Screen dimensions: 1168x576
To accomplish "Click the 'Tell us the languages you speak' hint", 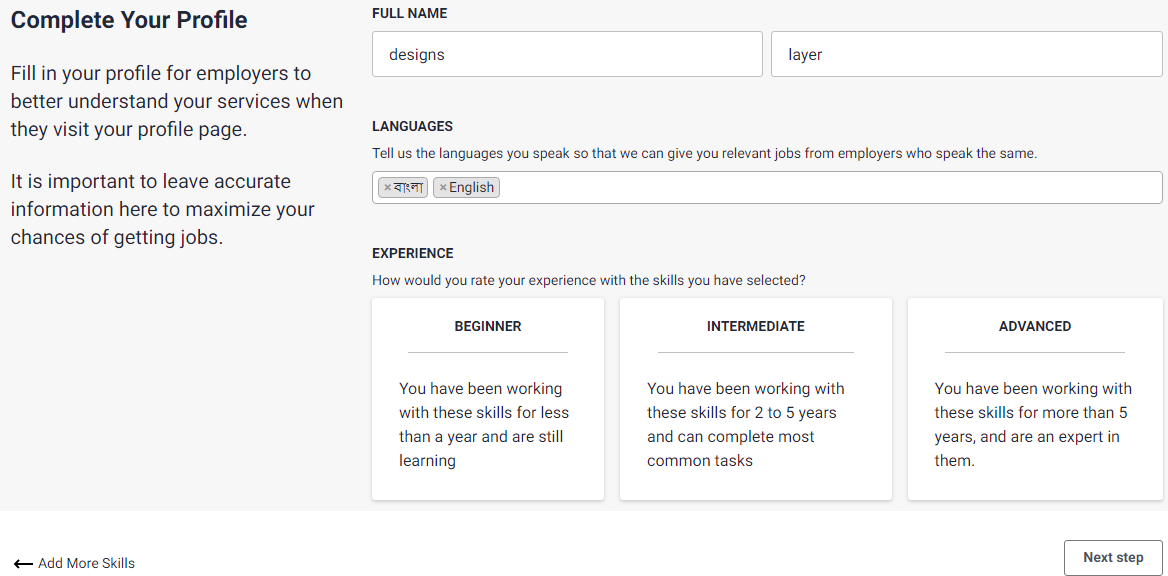I will pos(705,154).
